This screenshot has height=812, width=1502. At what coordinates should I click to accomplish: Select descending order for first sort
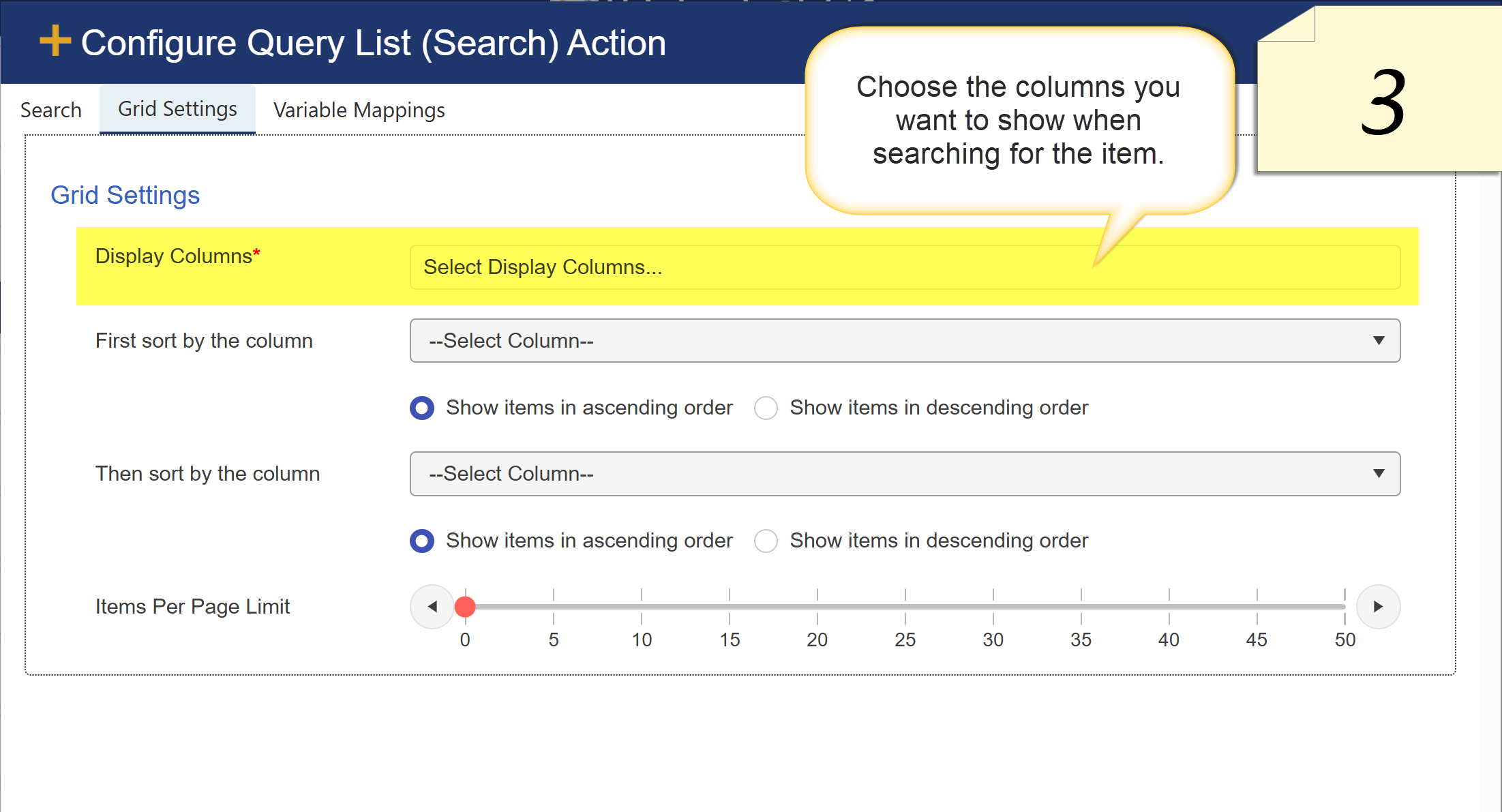[x=766, y=408]
